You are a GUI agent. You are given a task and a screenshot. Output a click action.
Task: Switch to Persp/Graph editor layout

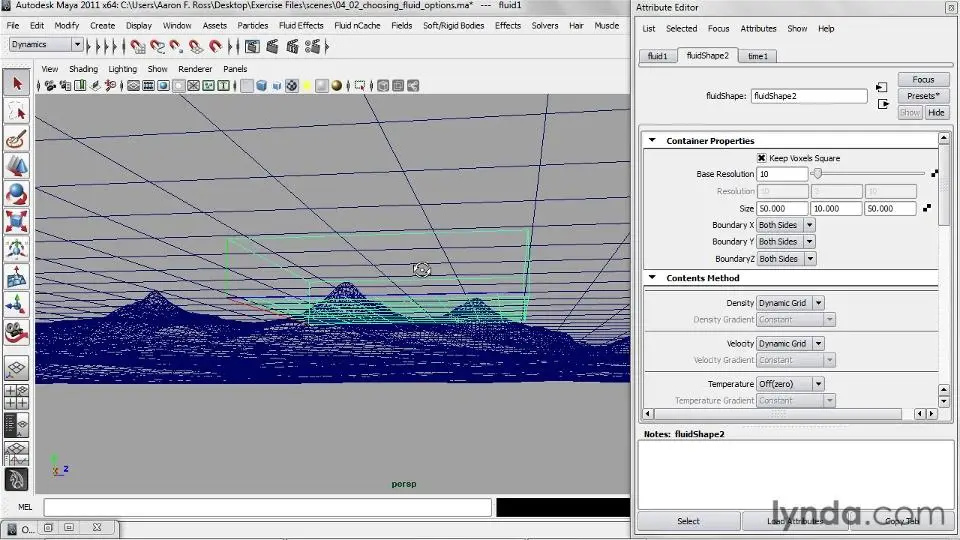point(17,452)
